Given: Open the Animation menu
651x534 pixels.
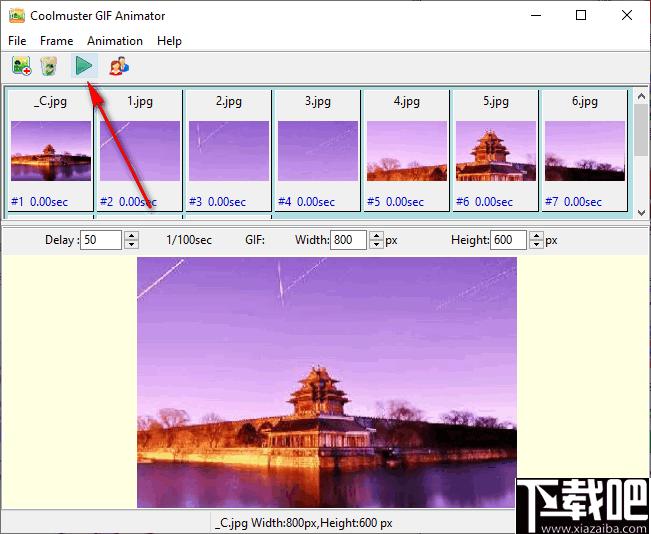Looking at the screenshot, I should (115, 41).
